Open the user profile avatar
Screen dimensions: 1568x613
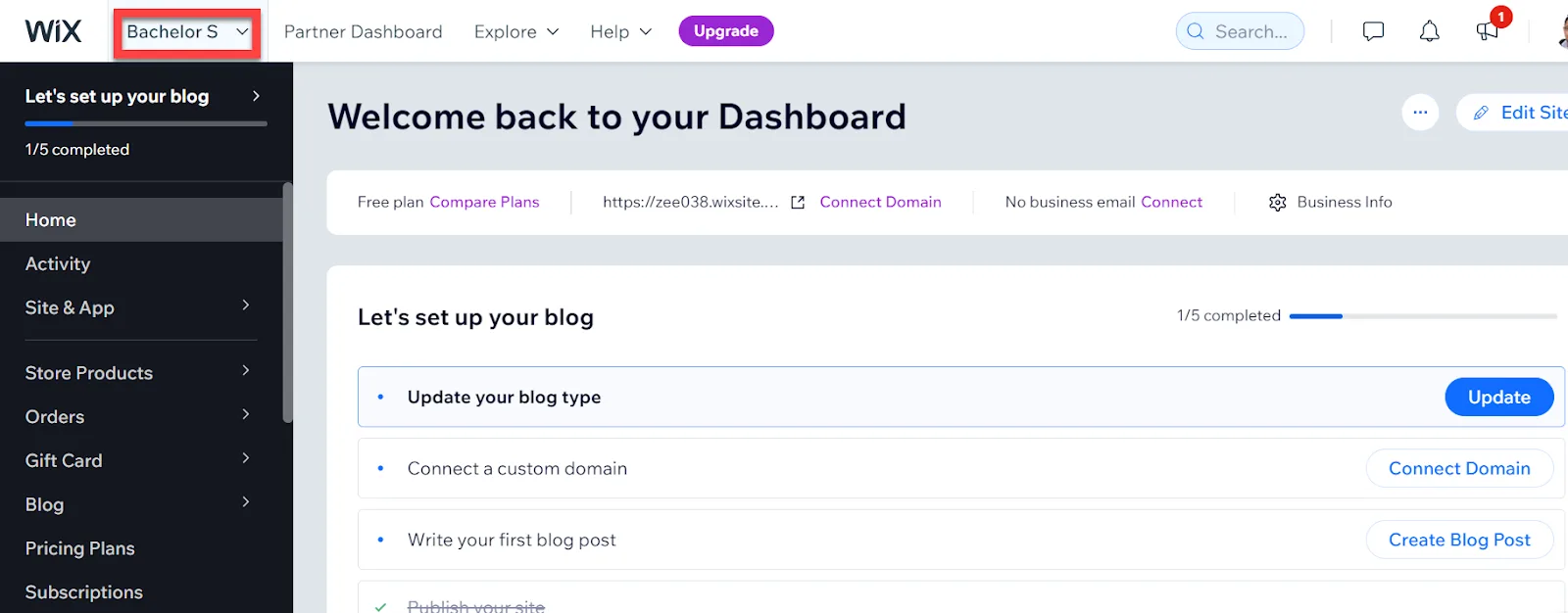click(x=1563, y=31)
